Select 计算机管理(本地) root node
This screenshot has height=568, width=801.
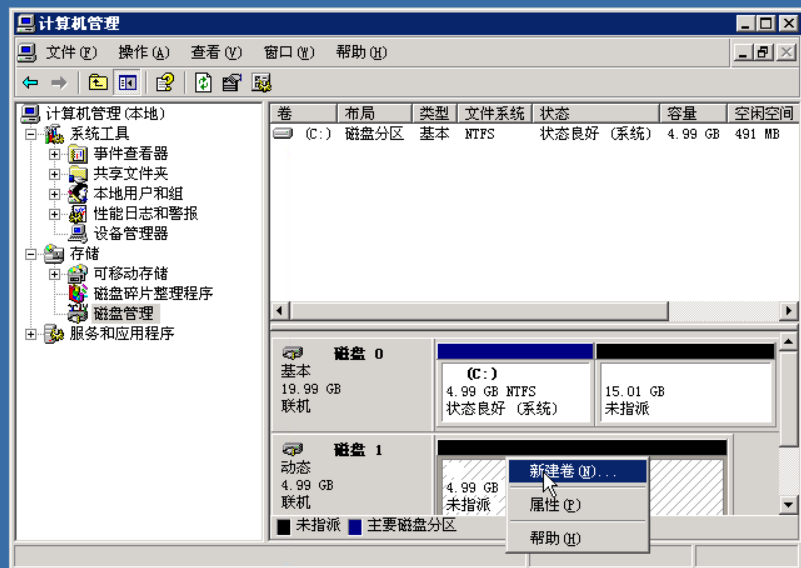[105, 113]
